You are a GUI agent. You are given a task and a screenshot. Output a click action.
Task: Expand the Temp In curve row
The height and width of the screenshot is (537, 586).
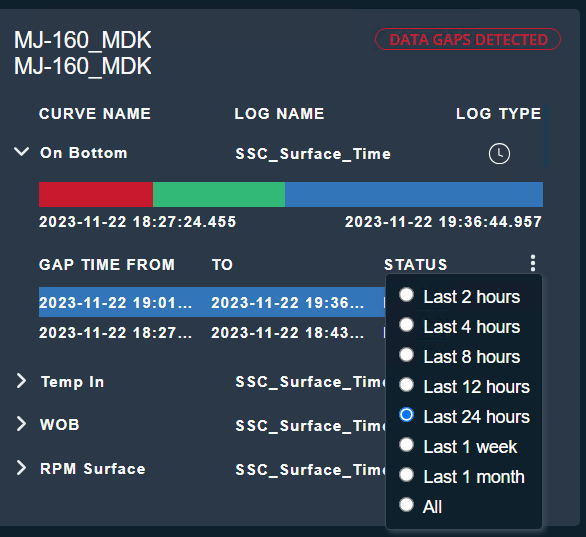click(x=21, y=381)
